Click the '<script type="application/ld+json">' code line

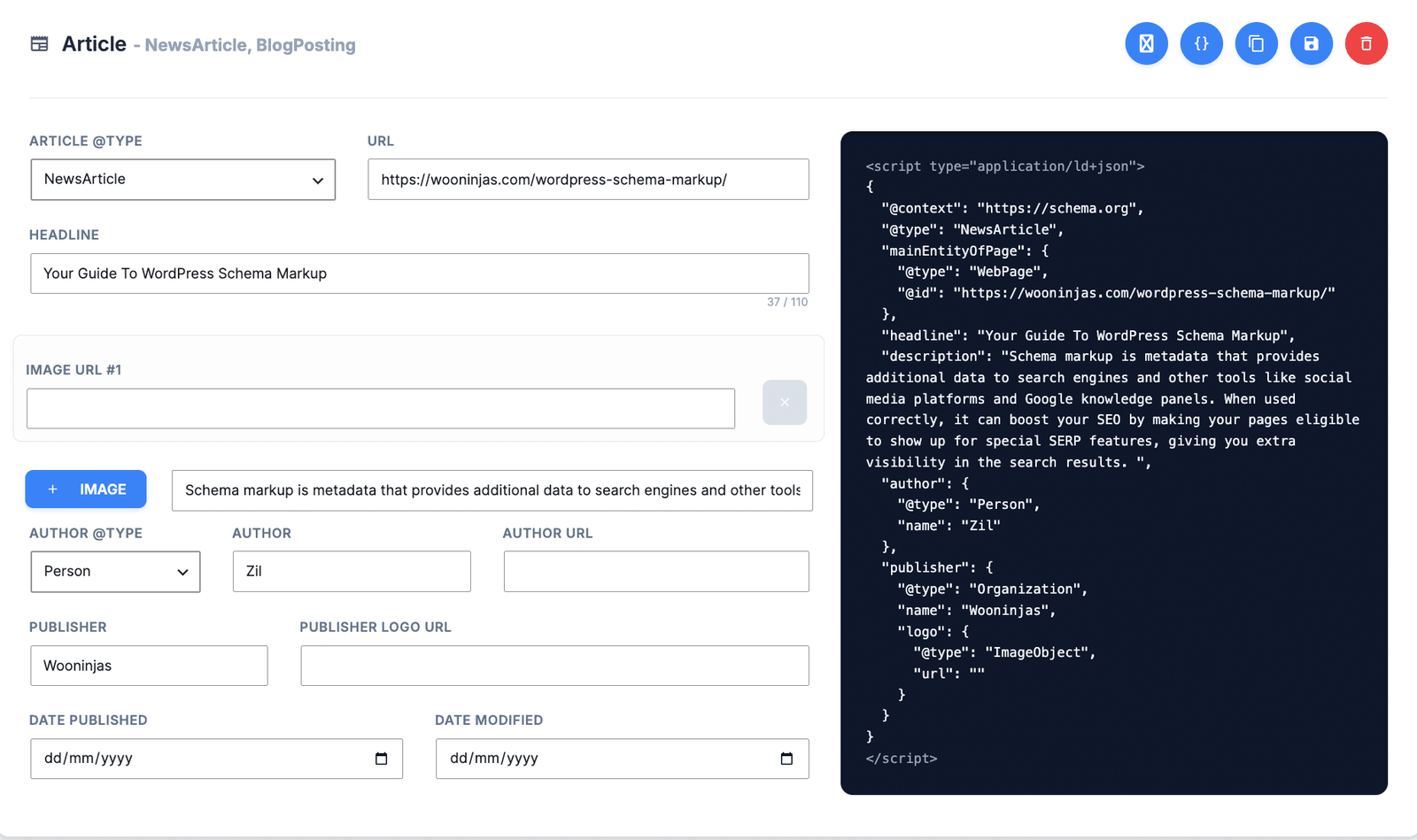pyautogui.click(x=1005, y=166)
